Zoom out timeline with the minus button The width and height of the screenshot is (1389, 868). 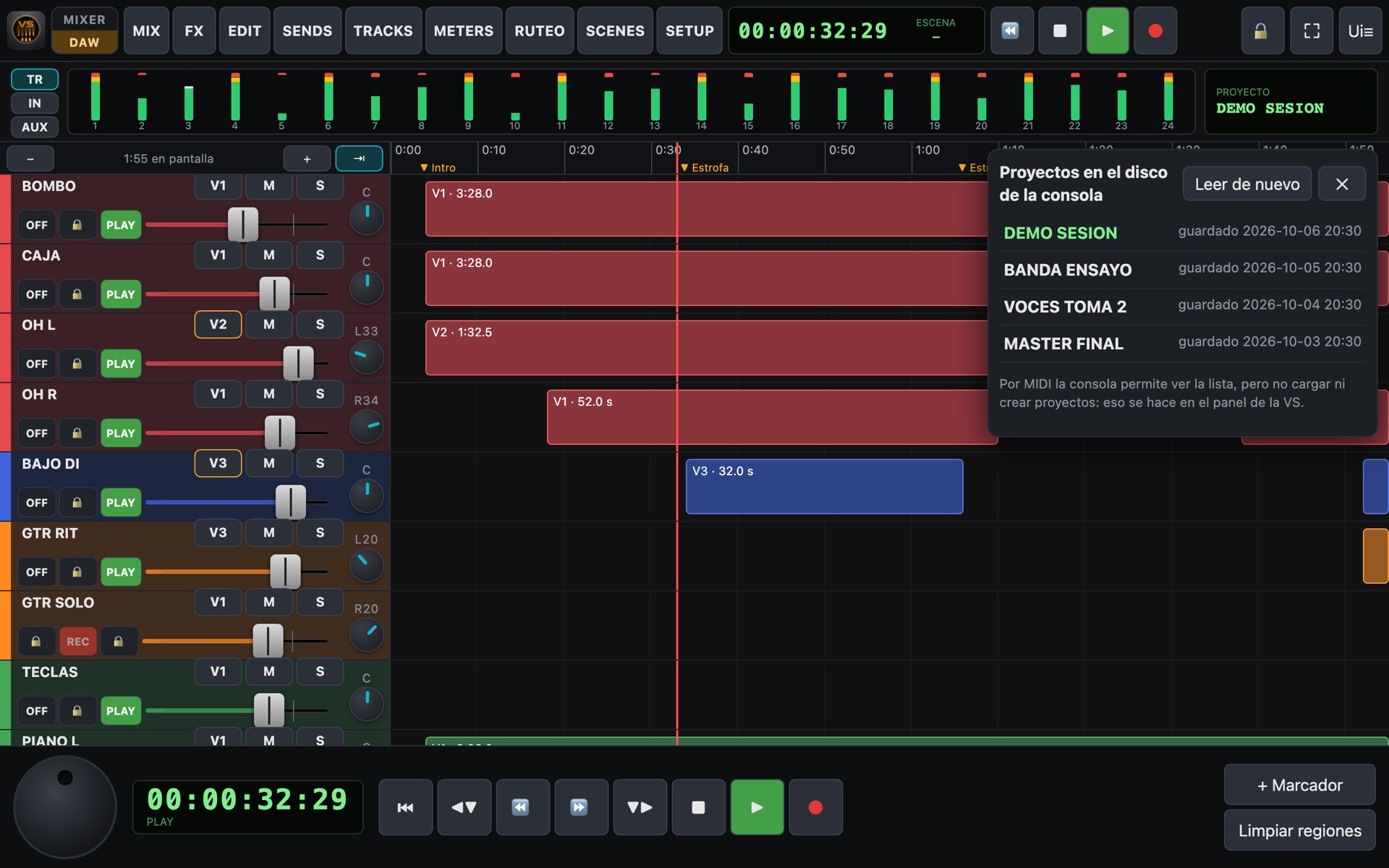click(30, 158)
